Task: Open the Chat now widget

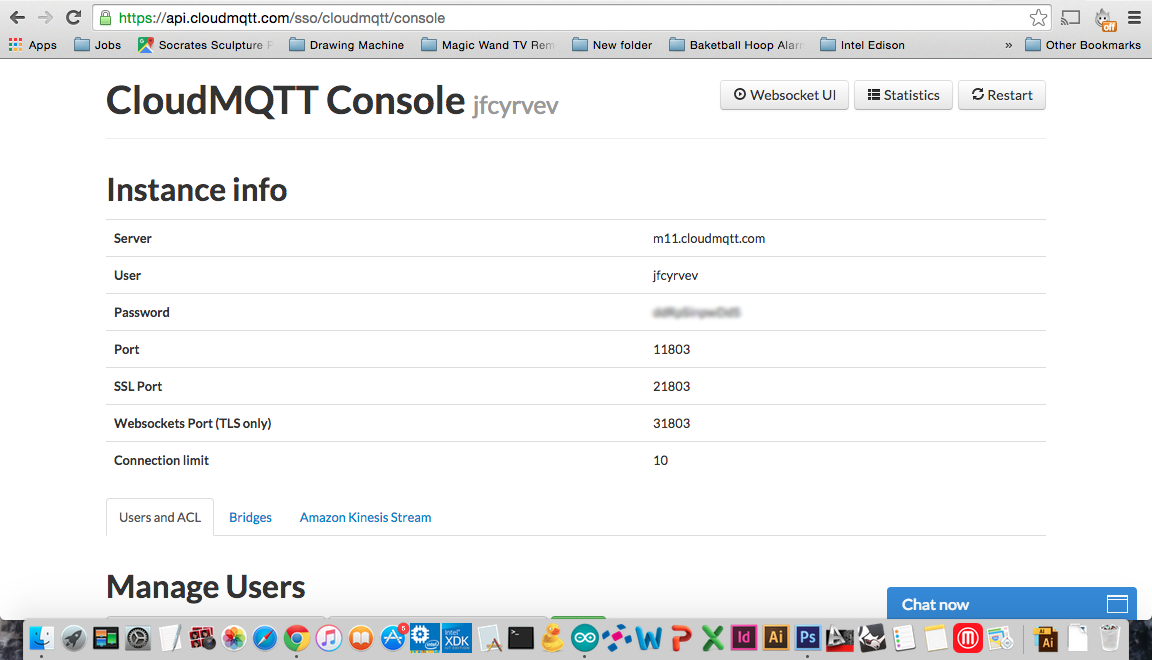Action: [1012, 604]
